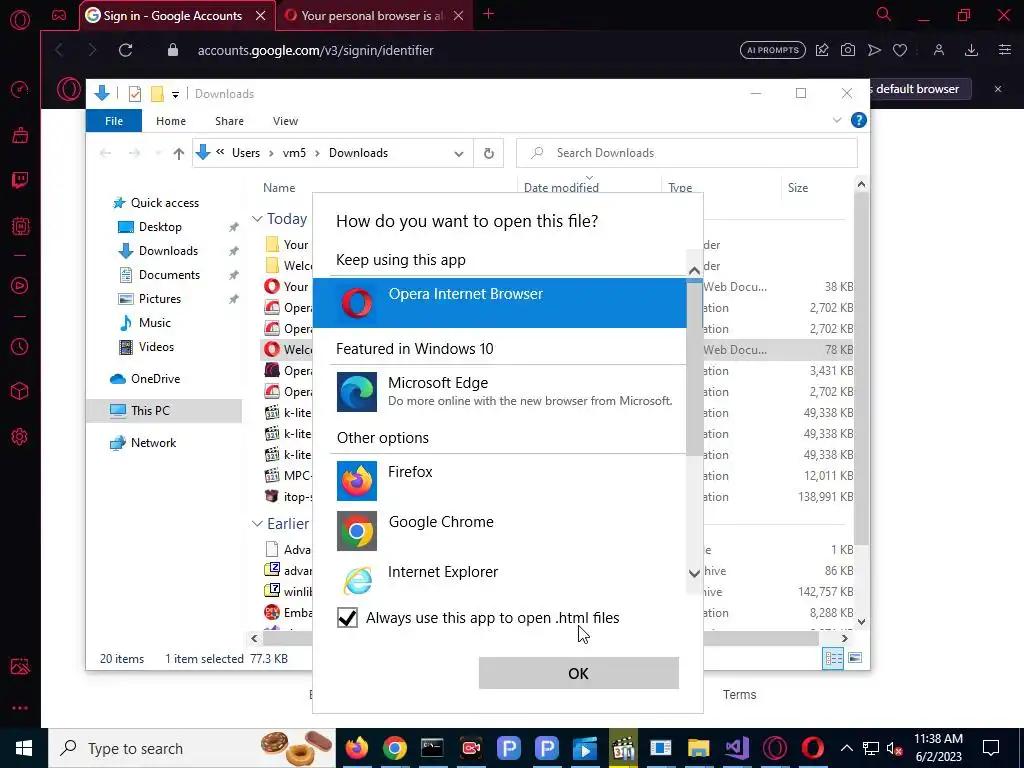Open Explorer help icon
1024x768 pixels.
[x=859, y=120]
